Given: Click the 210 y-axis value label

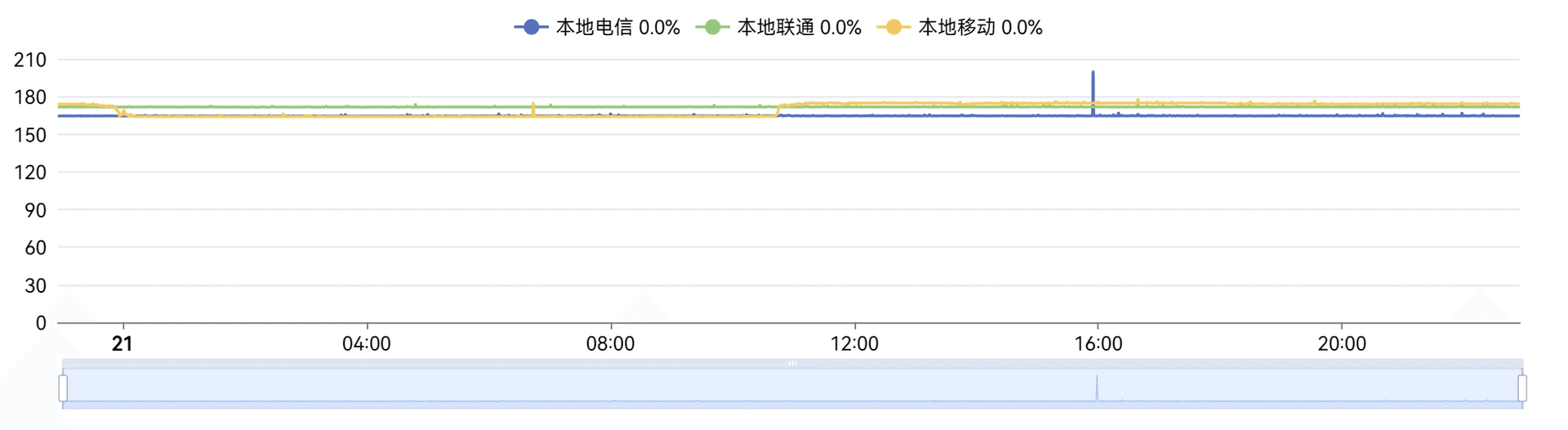Looking at the screenshot, I should point(30,60).
